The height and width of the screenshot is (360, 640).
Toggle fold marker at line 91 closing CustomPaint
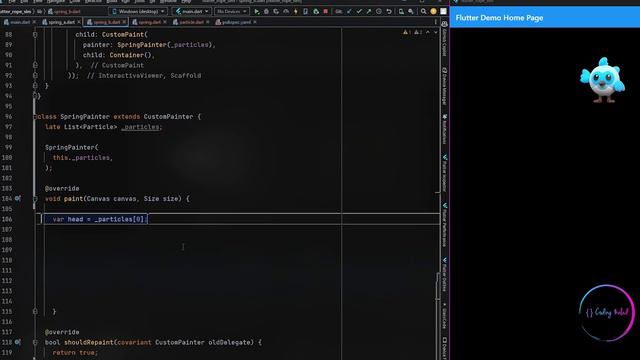click(35, 65)
